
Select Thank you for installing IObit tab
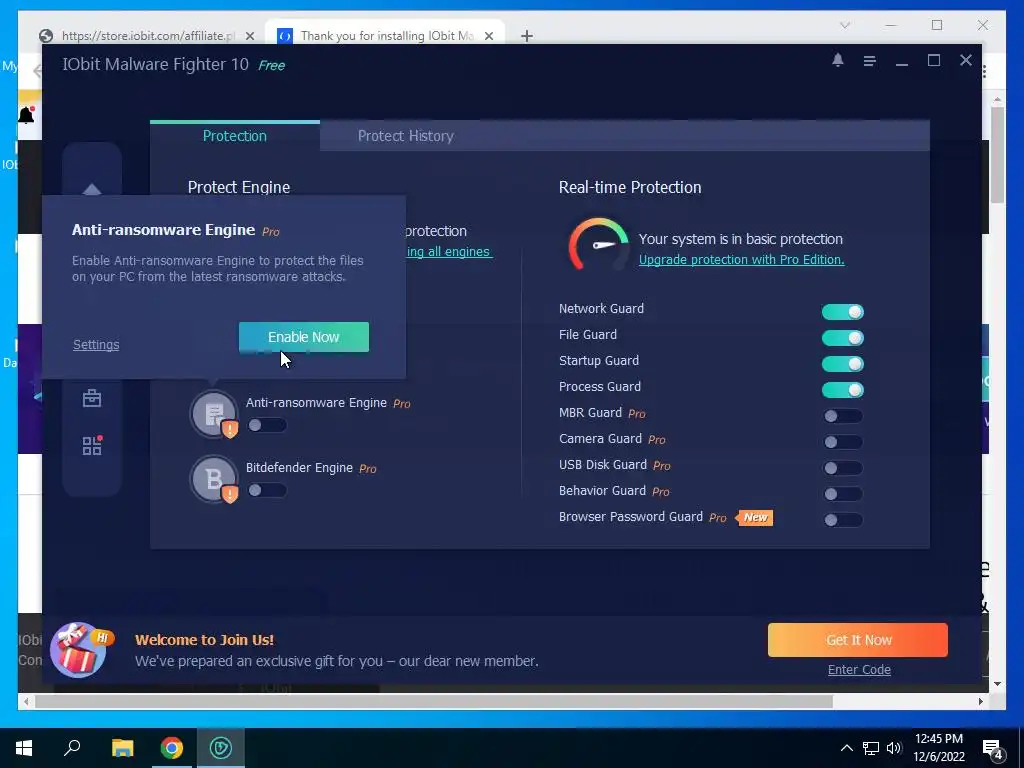click(x=385, y=36)
